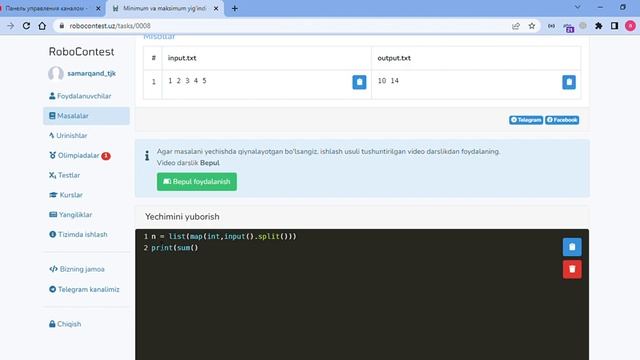The width and height of the screenshot is (640, 360).
Task: Click the RoboContest logo
Action: 81,52
